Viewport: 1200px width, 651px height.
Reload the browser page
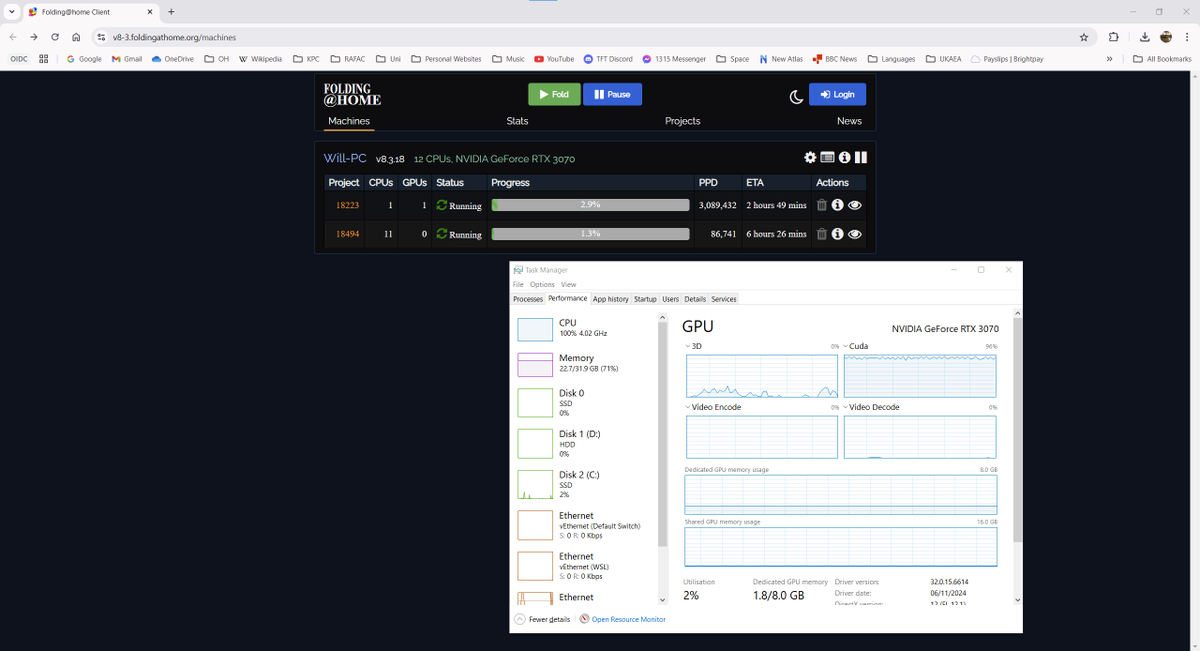tap(55, 37)
